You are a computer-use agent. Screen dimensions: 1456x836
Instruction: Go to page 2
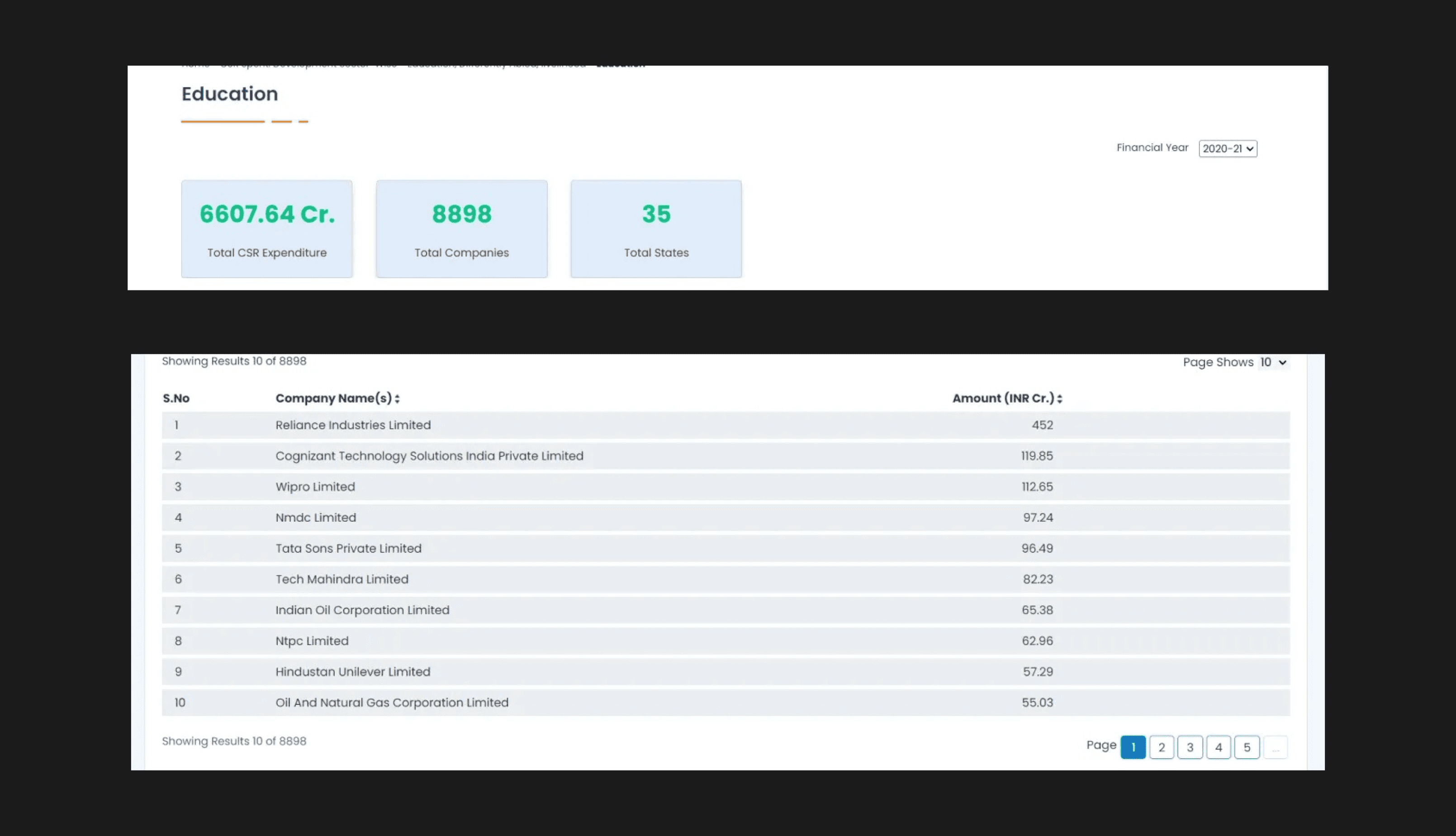(x=1162, y=747)
